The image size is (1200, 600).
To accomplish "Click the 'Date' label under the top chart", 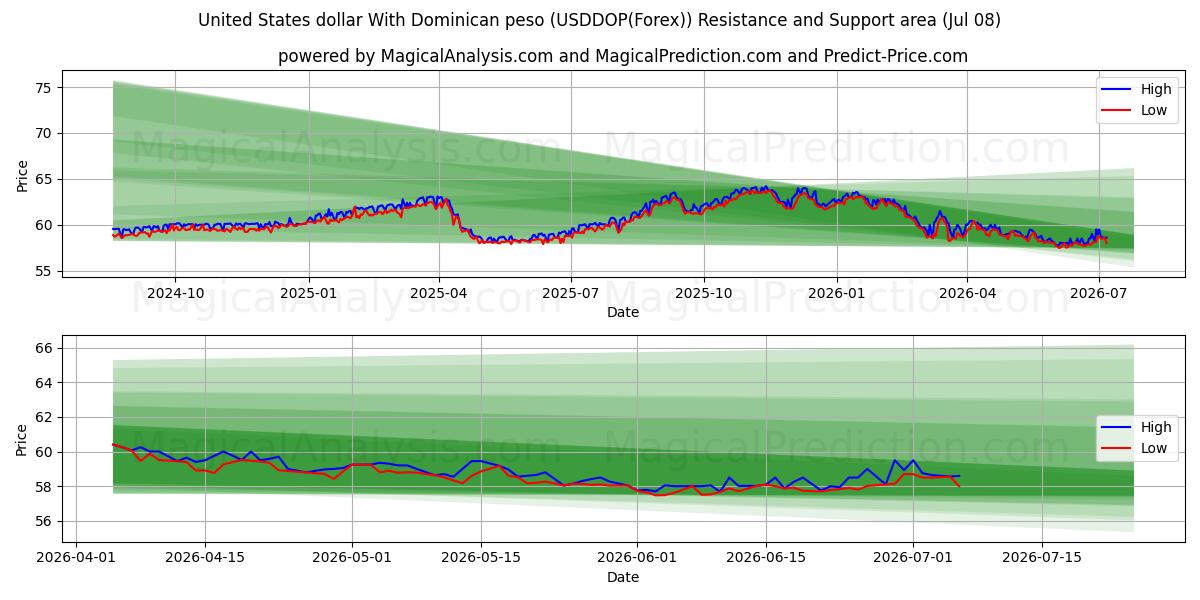I will pyautogui.click(x=622, y=312).
